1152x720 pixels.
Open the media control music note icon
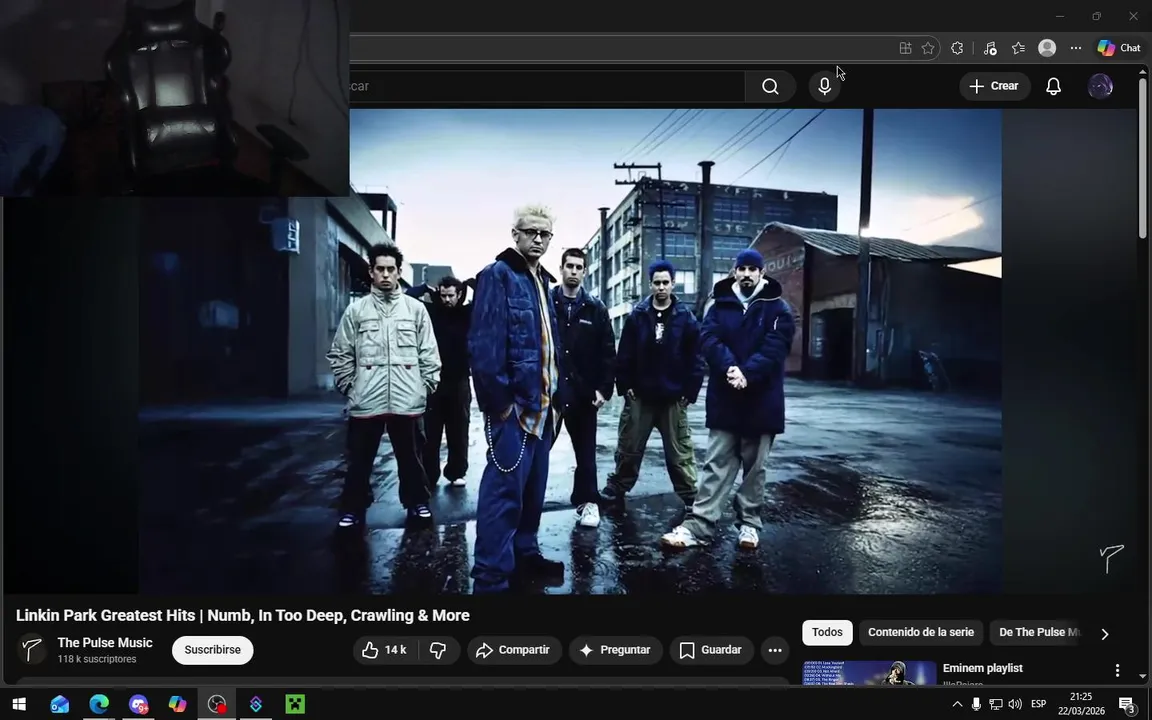[x=990, y=48]
